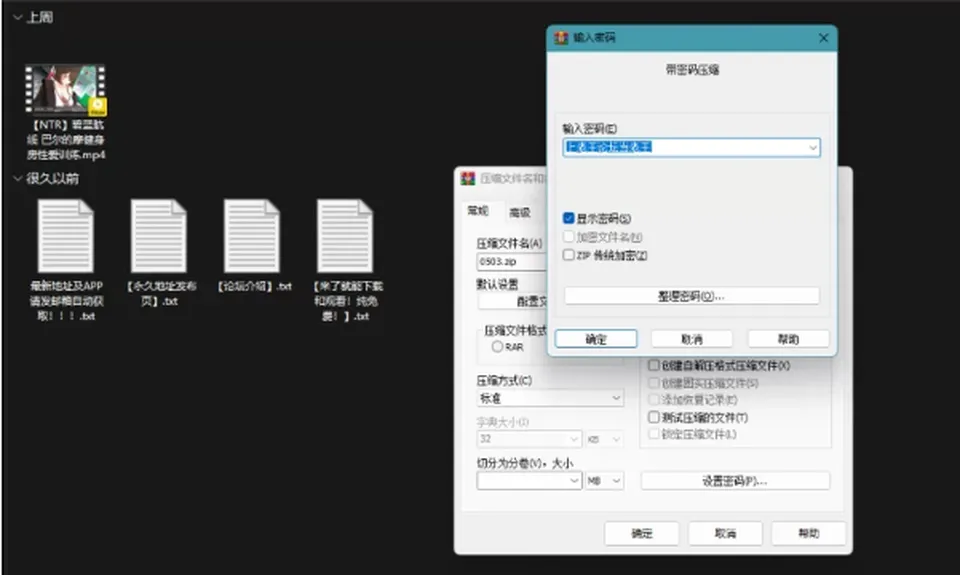
Task: Click 整理密码 button
Action: [691, 296]
